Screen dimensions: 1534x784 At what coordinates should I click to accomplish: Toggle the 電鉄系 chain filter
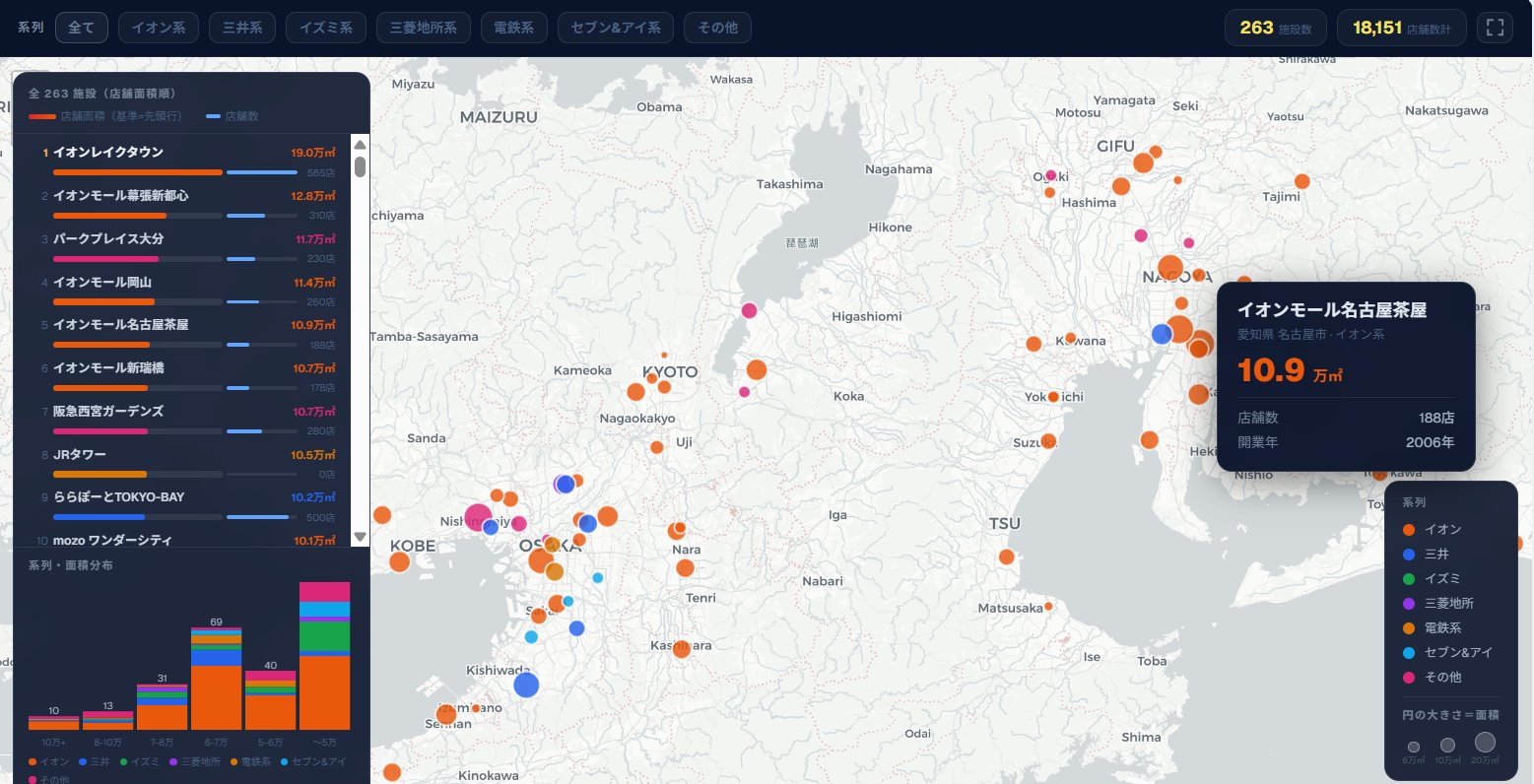pyautogui.click(x=514, y=28)
